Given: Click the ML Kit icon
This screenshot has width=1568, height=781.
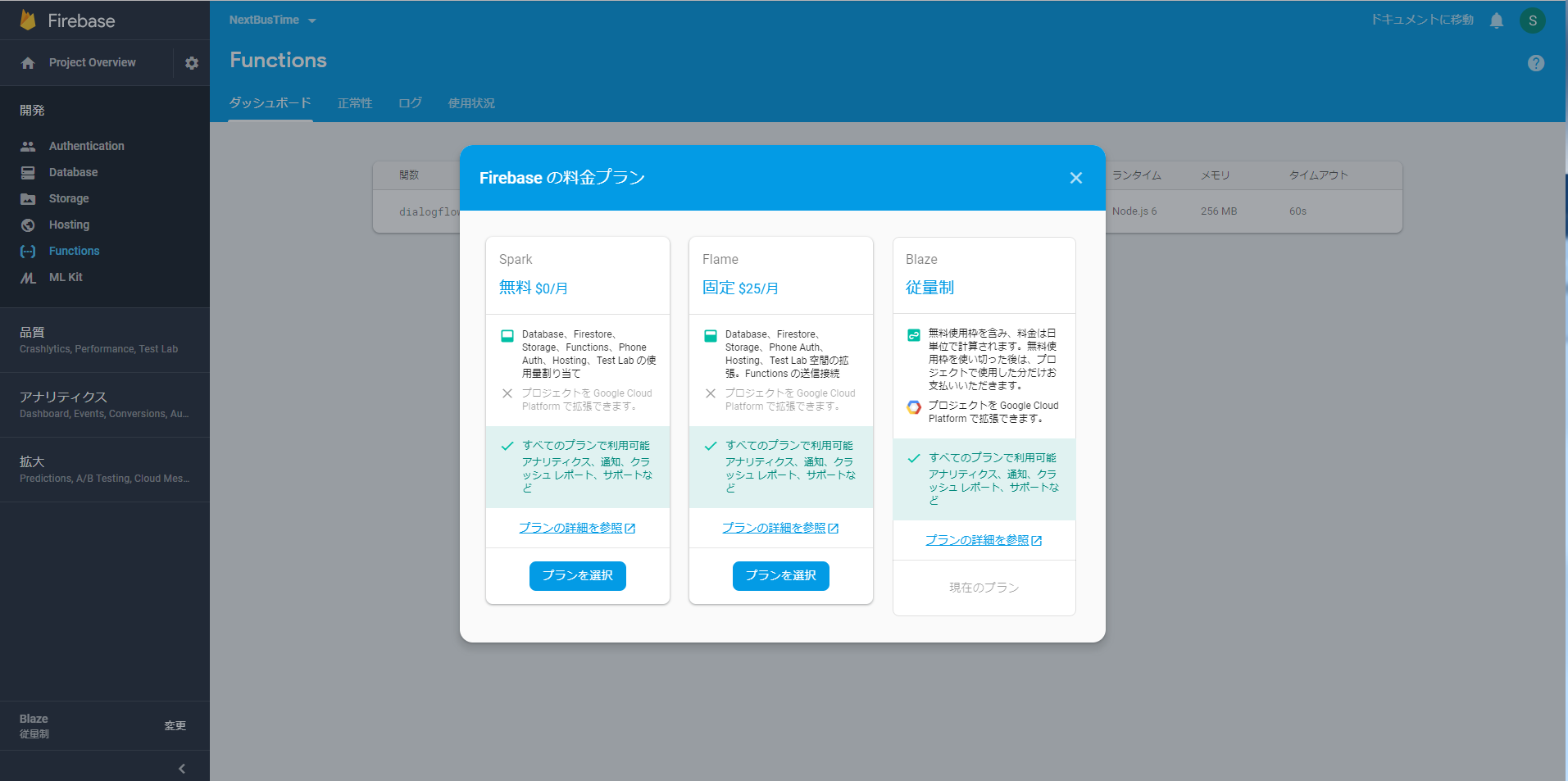Looking at the screenshot, I should tap(28, 278).
